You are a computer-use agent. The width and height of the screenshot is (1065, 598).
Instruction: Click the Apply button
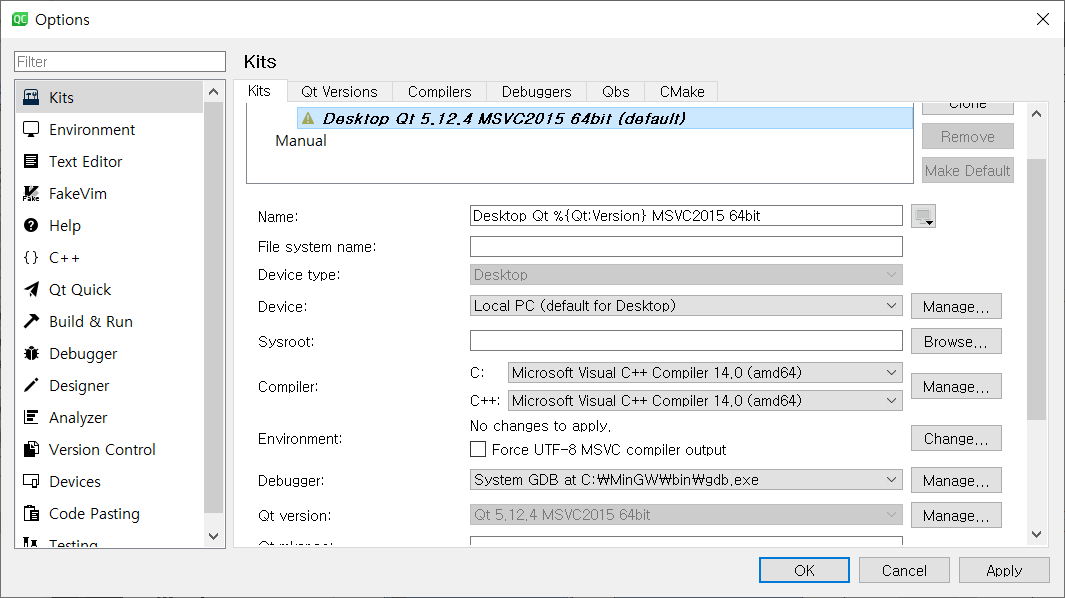point(1004,570)
